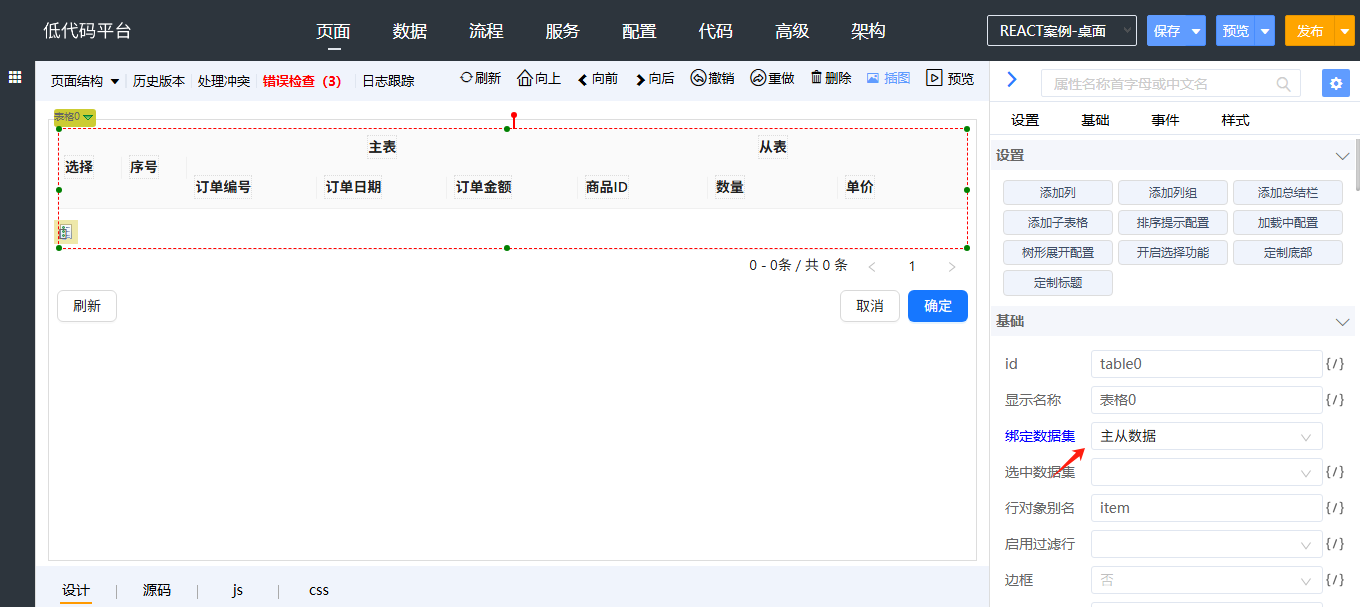Collapse the 基础 section

click(1343, 322)
